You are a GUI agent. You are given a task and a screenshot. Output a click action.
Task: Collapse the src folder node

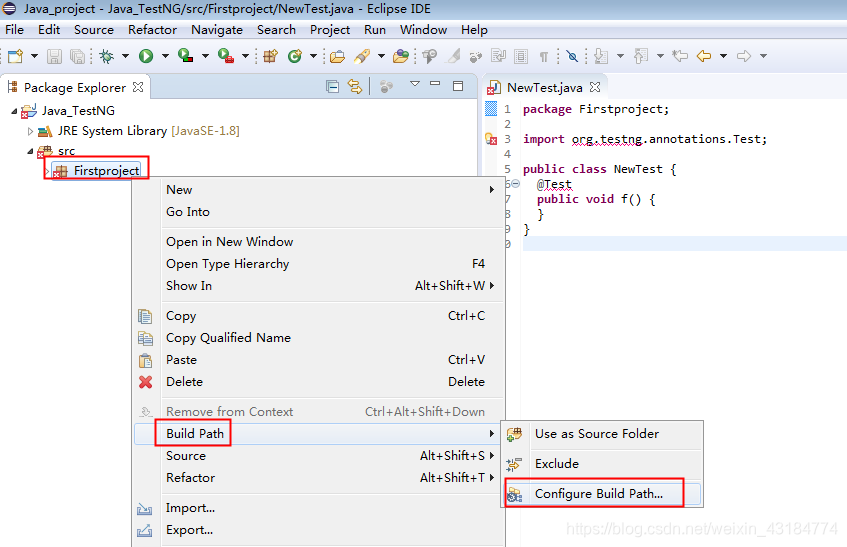30,151
